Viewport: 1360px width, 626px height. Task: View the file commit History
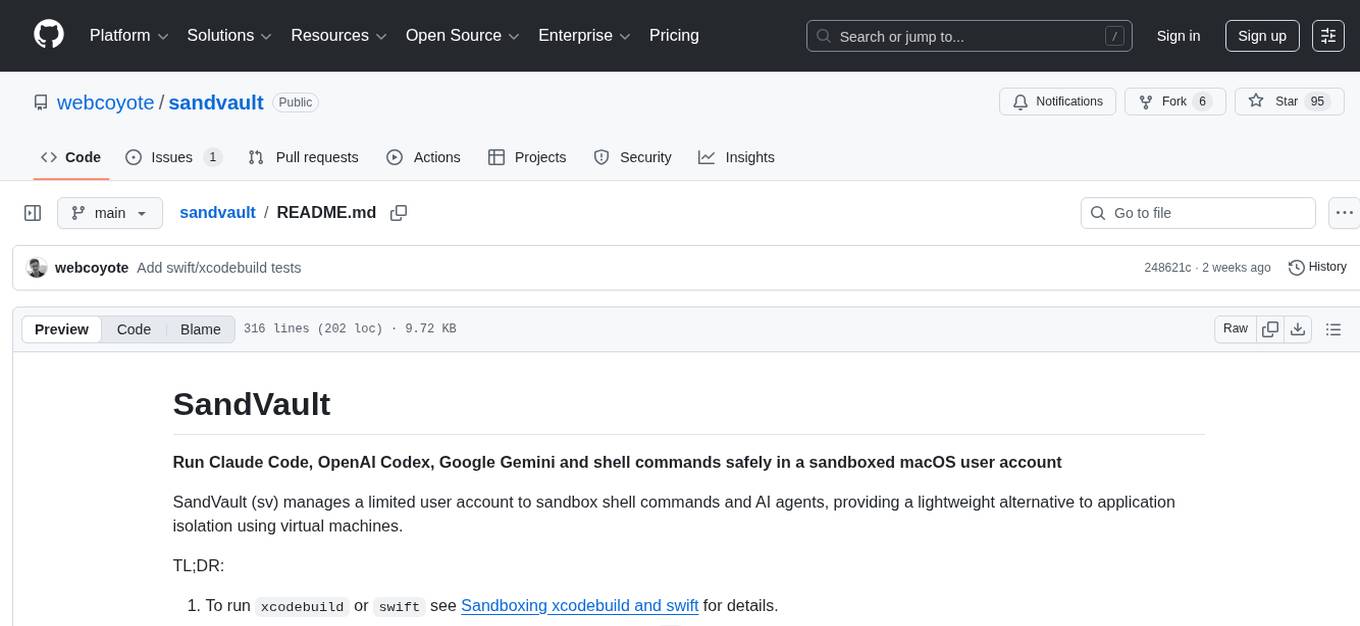point(1317,267)
